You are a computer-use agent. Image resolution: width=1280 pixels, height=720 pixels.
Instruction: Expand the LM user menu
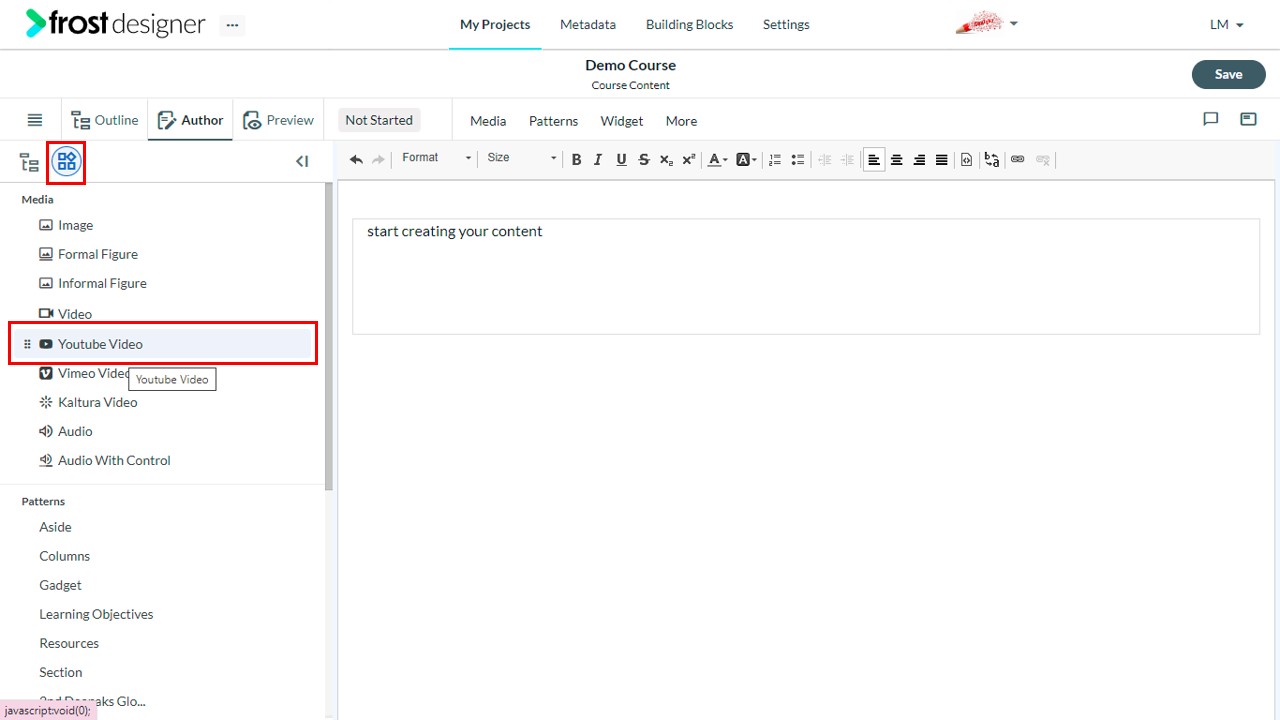tap(1227, 25)
